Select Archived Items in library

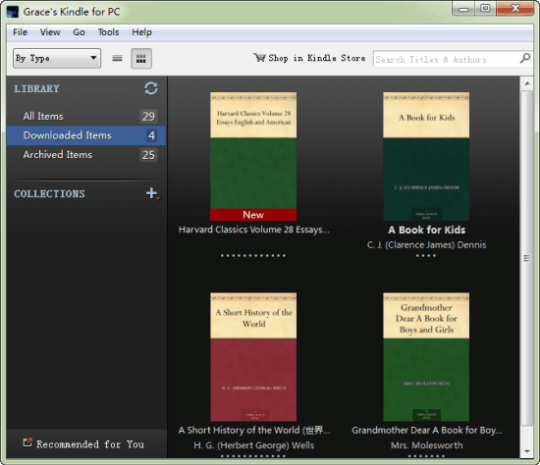[86, 155]
